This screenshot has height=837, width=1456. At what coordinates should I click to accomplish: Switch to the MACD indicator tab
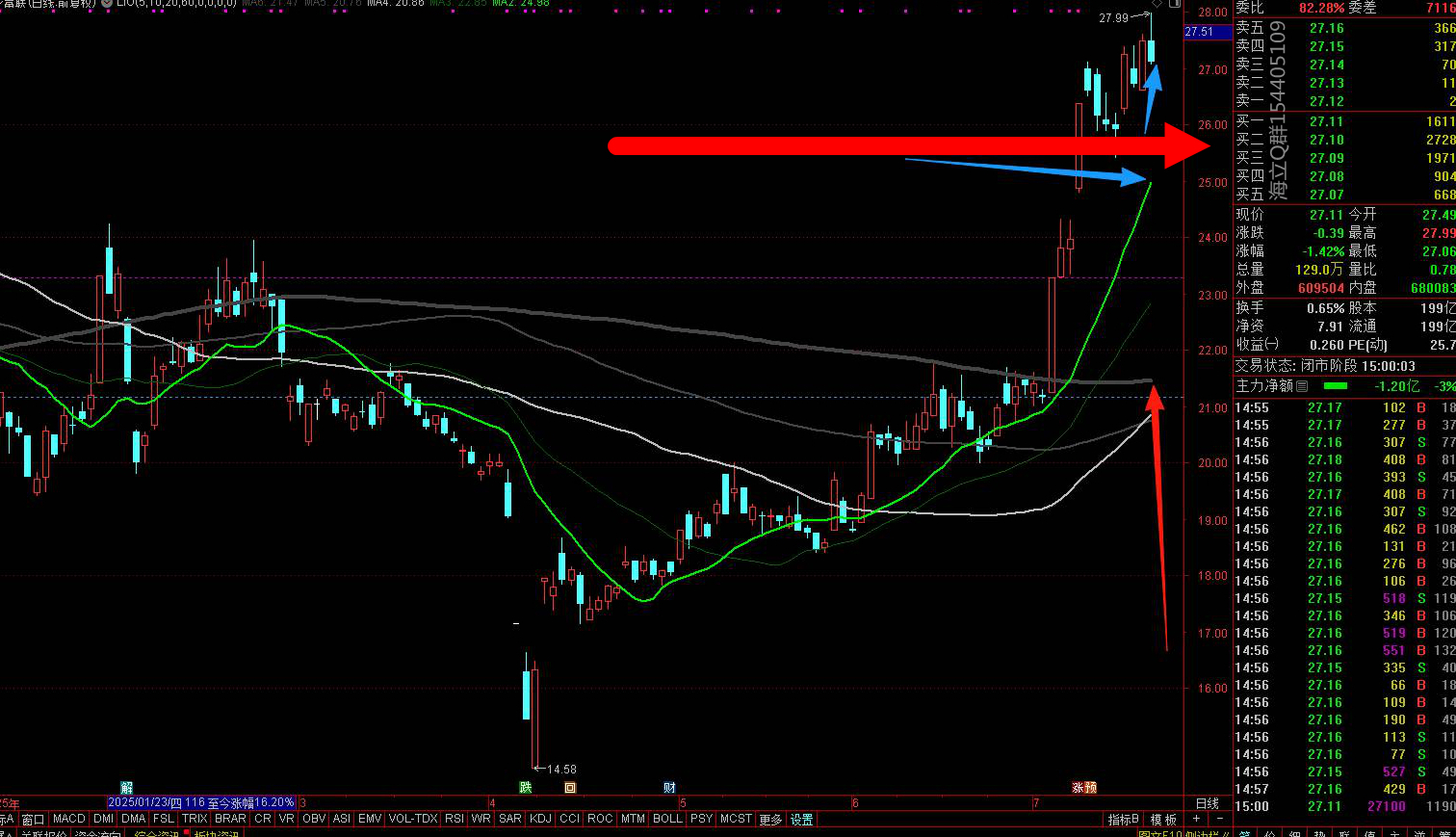coord(68,819)
